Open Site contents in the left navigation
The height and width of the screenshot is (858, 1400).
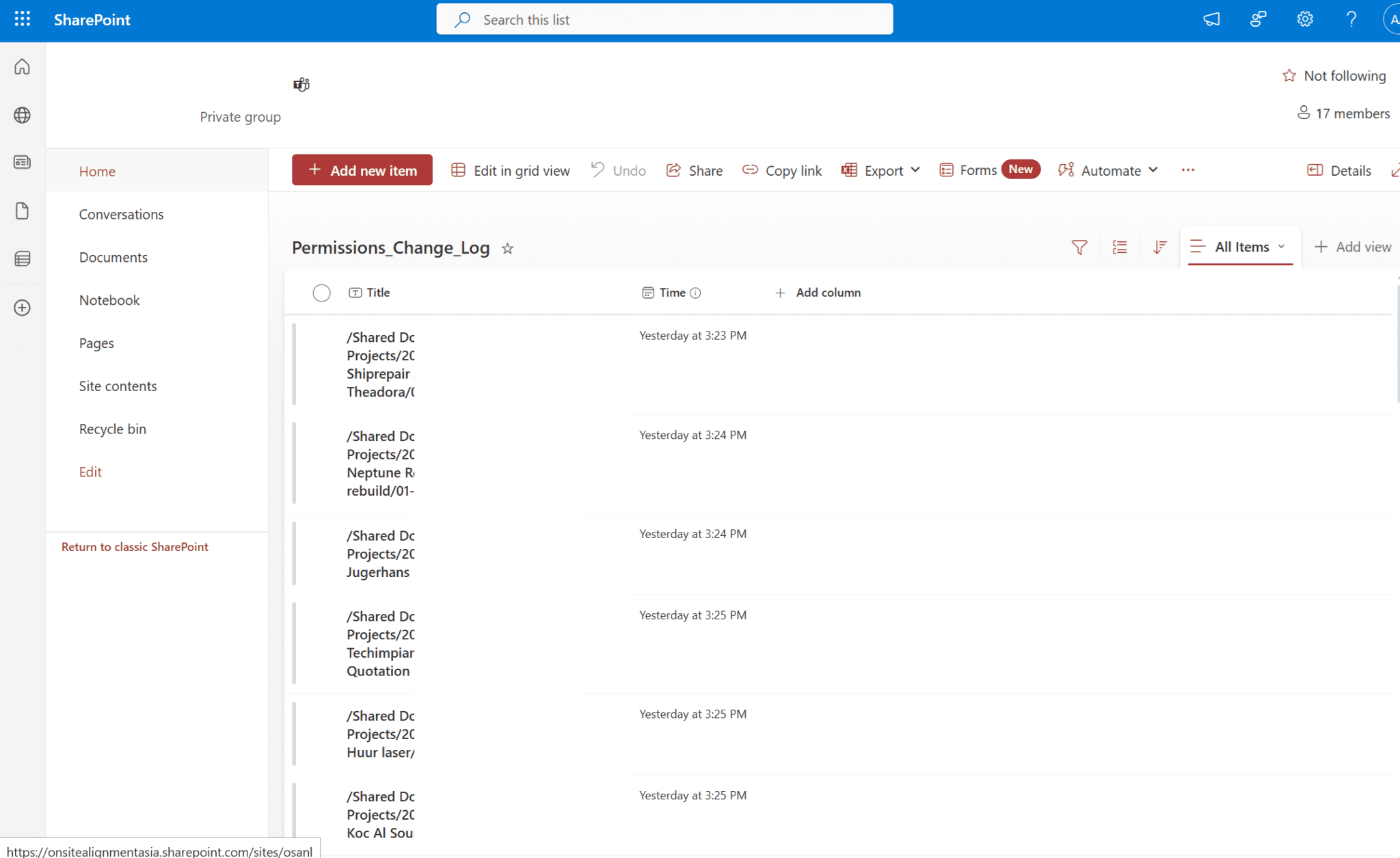(118, 386)
